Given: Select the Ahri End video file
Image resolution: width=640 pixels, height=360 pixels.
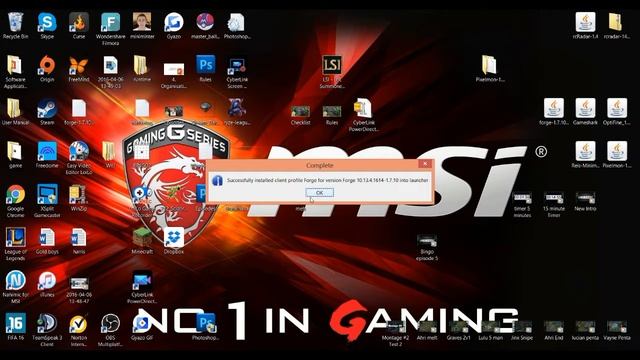Looking at the screenshot, I should (553, 331).
